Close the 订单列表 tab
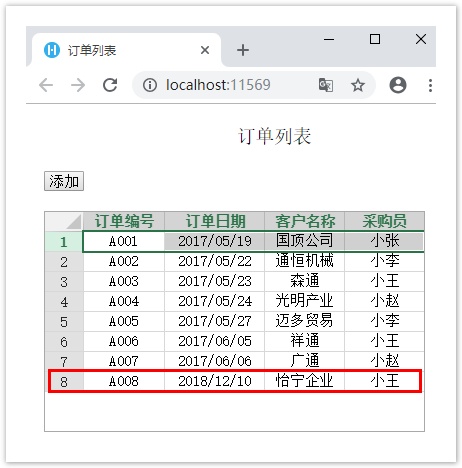 click(x=205, y=50)
